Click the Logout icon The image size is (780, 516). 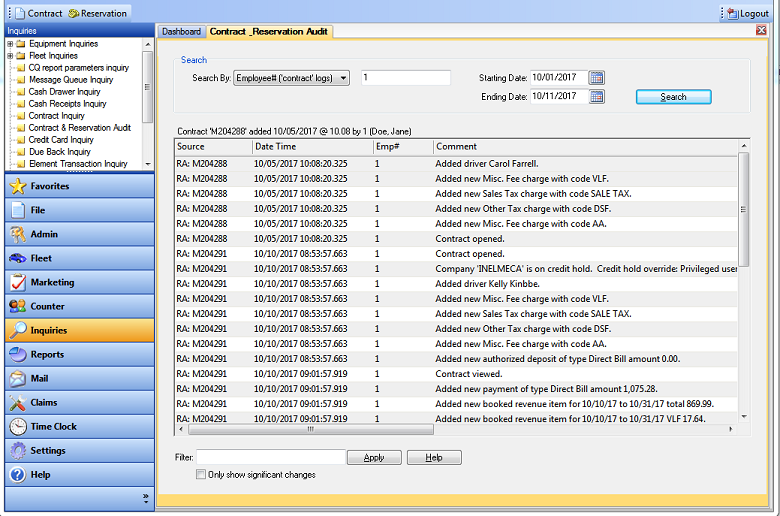tap(733, 13)
